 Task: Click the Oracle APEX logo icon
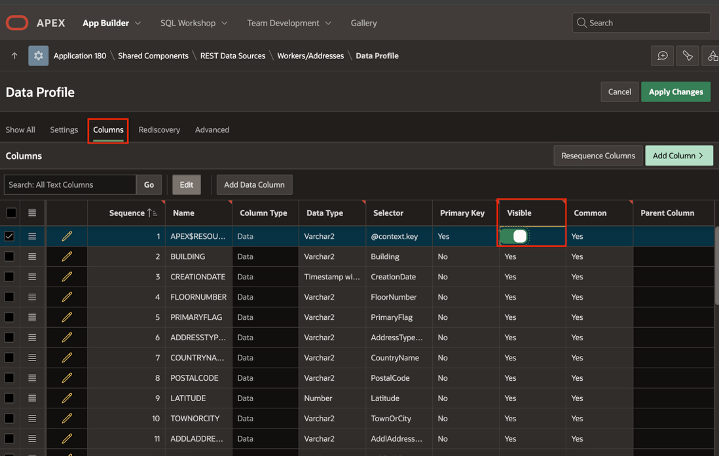tap(17, 22)
